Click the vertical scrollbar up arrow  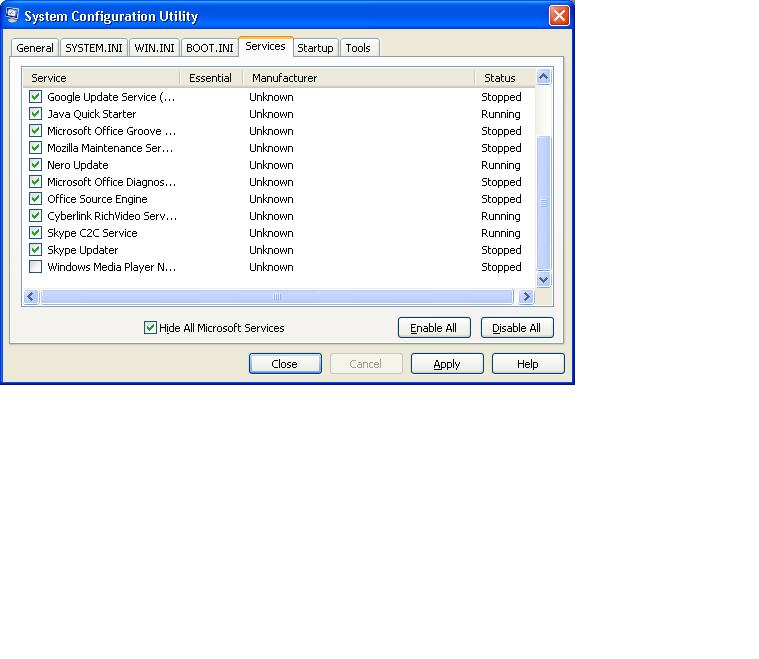[544, 77]
